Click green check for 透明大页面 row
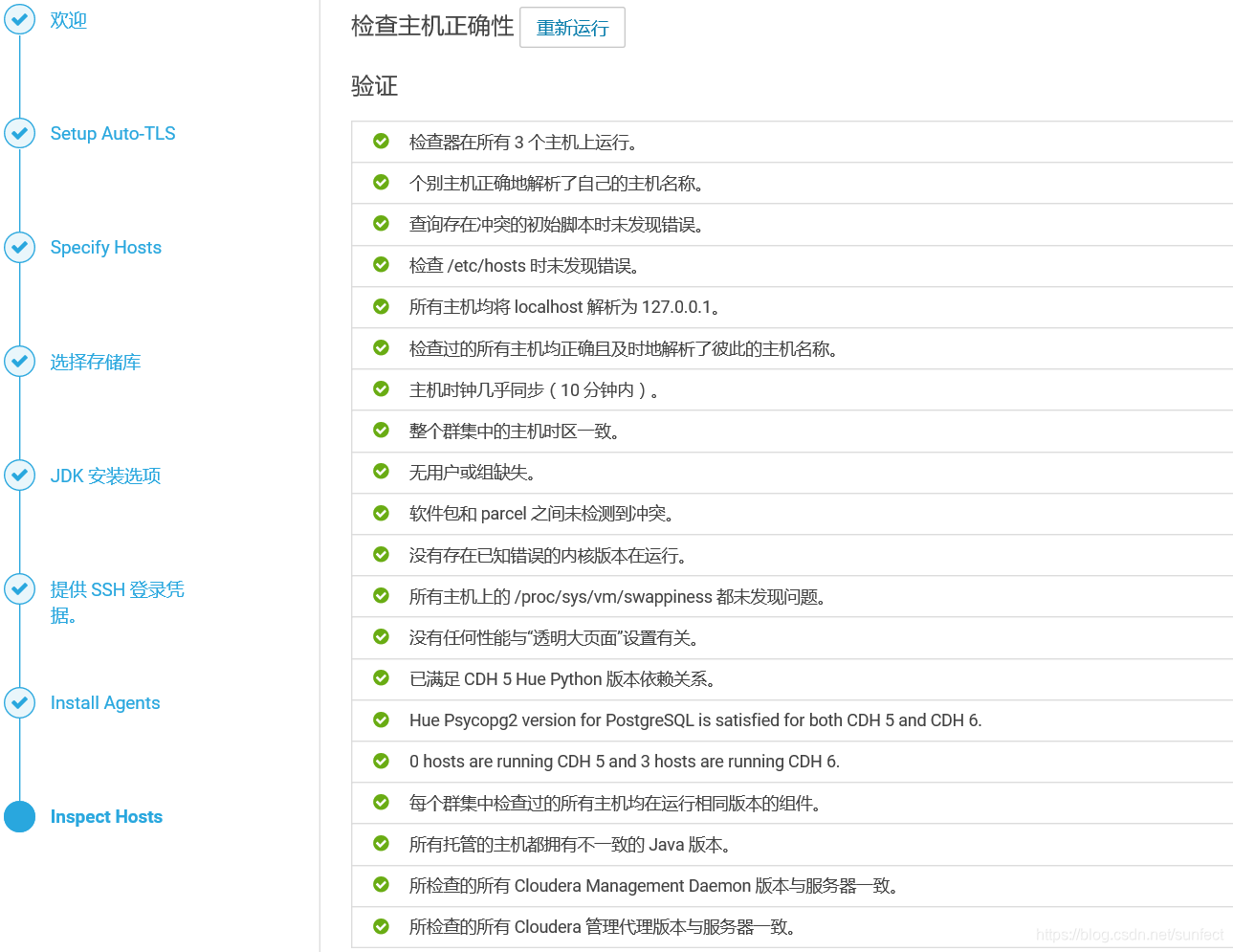This screenshot has height=952, width=1233. coord(381,636)
